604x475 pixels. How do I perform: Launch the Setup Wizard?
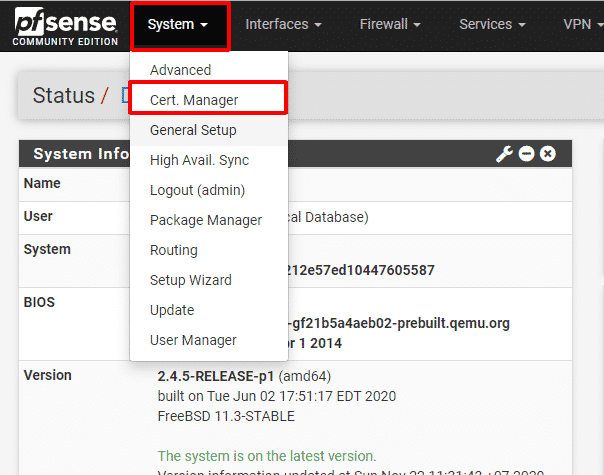[x=190, y=280]
